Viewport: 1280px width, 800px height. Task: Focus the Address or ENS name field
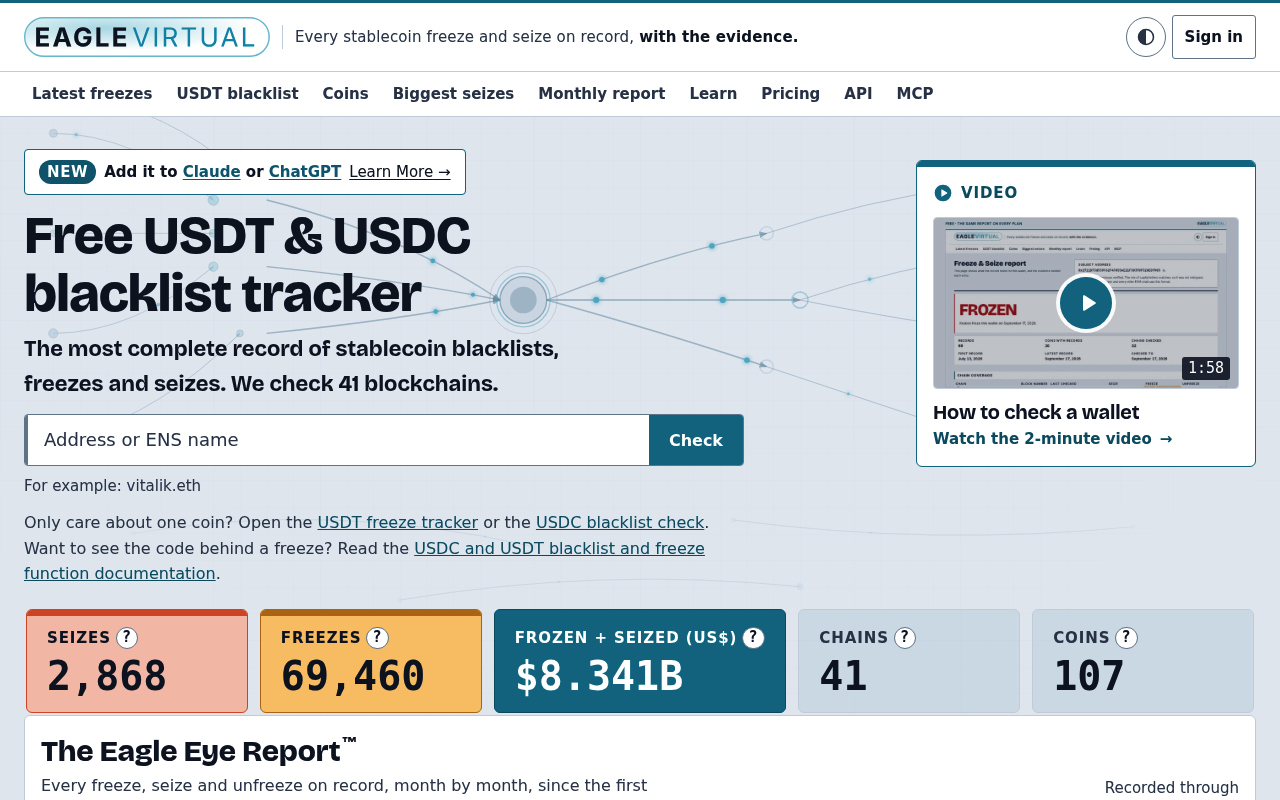point(338,440)
